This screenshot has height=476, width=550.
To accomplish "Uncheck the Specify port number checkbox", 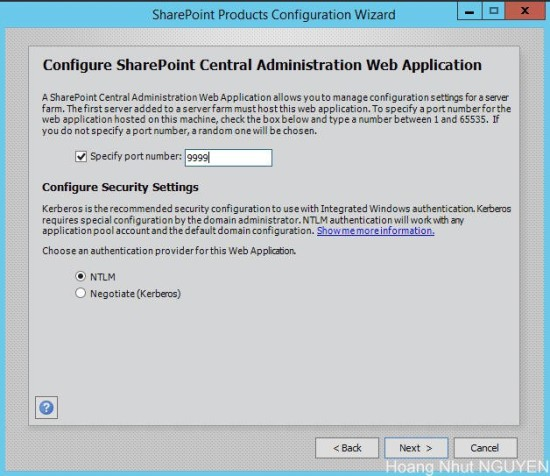I will click(x=81, y=156).
